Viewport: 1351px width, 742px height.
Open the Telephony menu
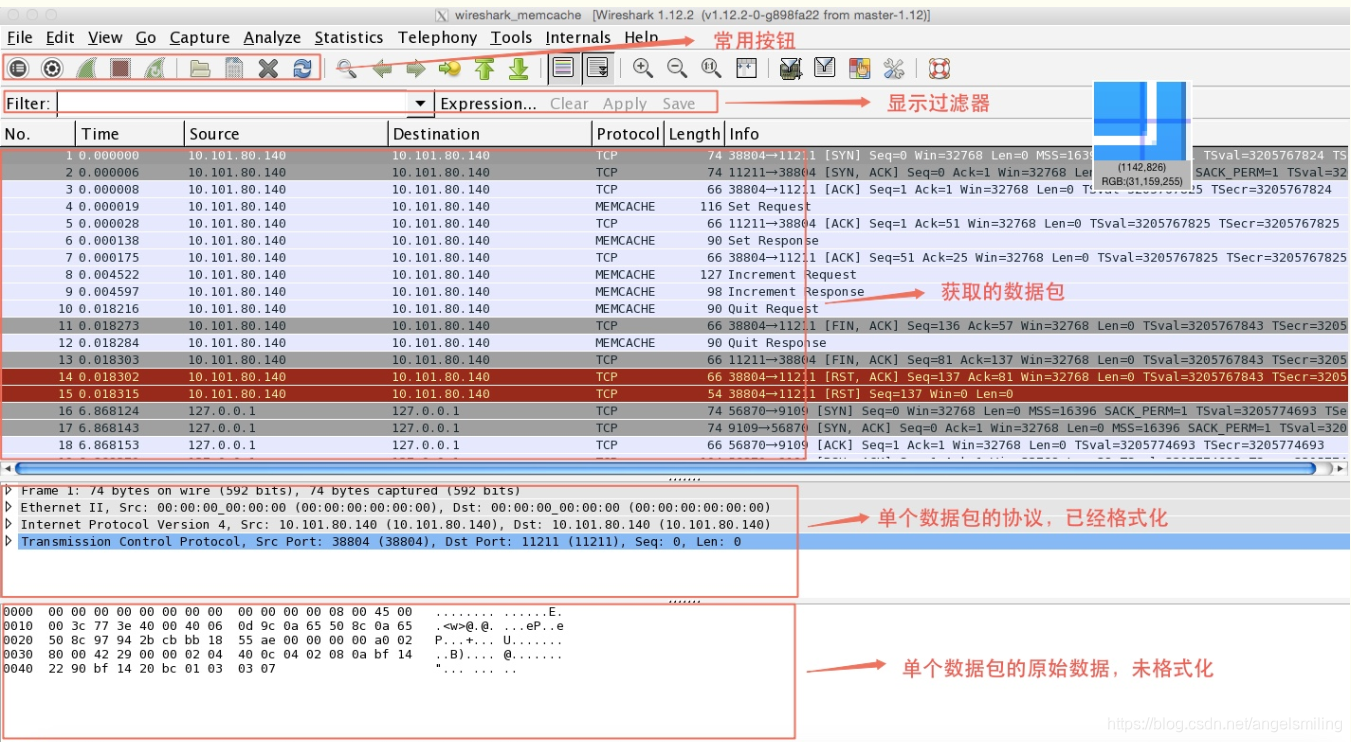[437, 38]
